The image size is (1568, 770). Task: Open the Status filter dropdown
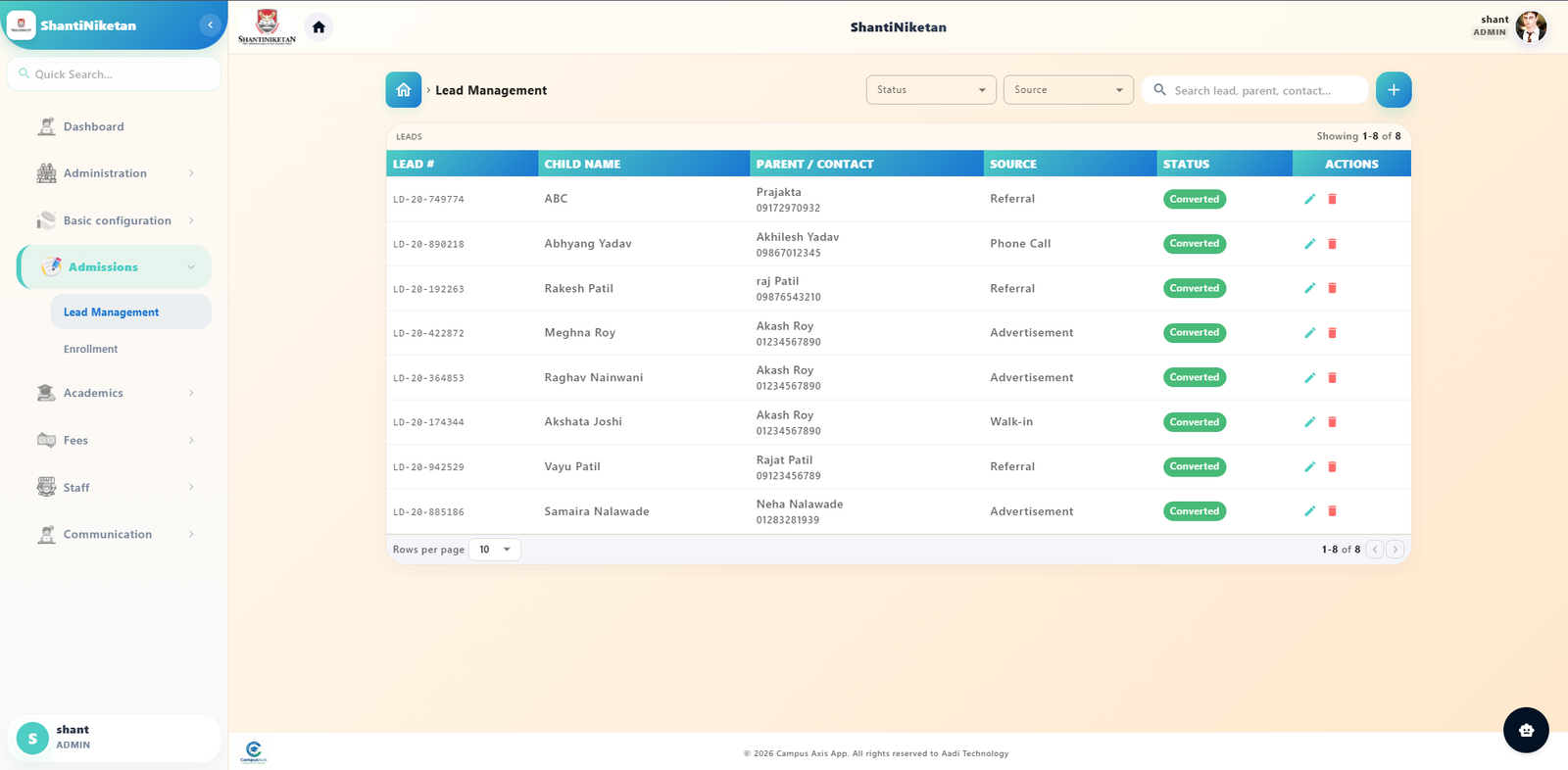(x=931, y=90)
